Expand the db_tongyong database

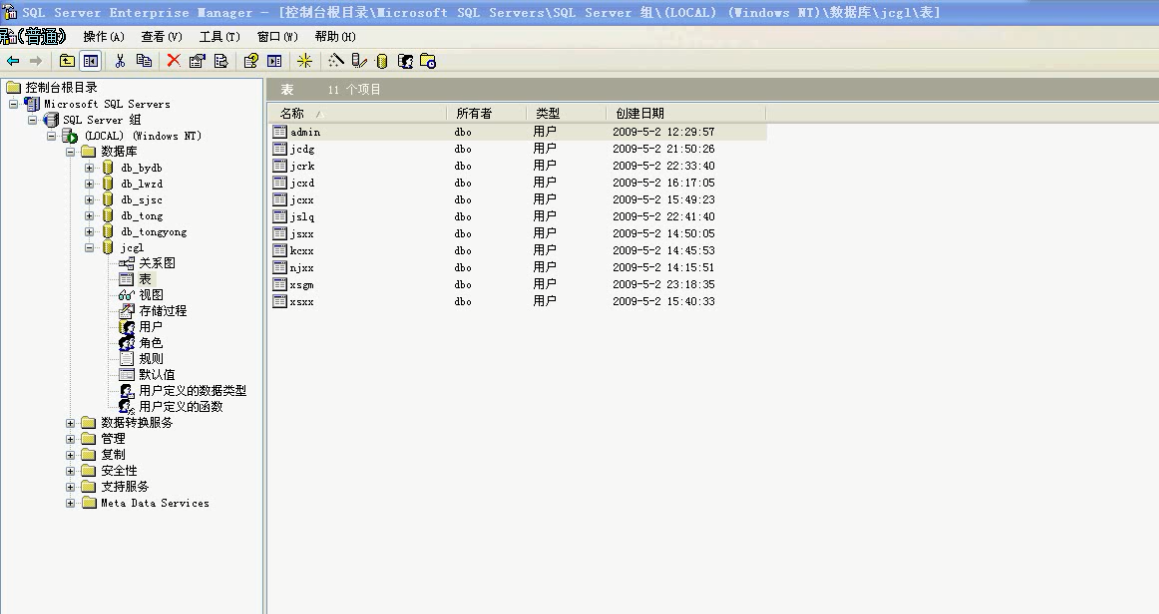89,232
